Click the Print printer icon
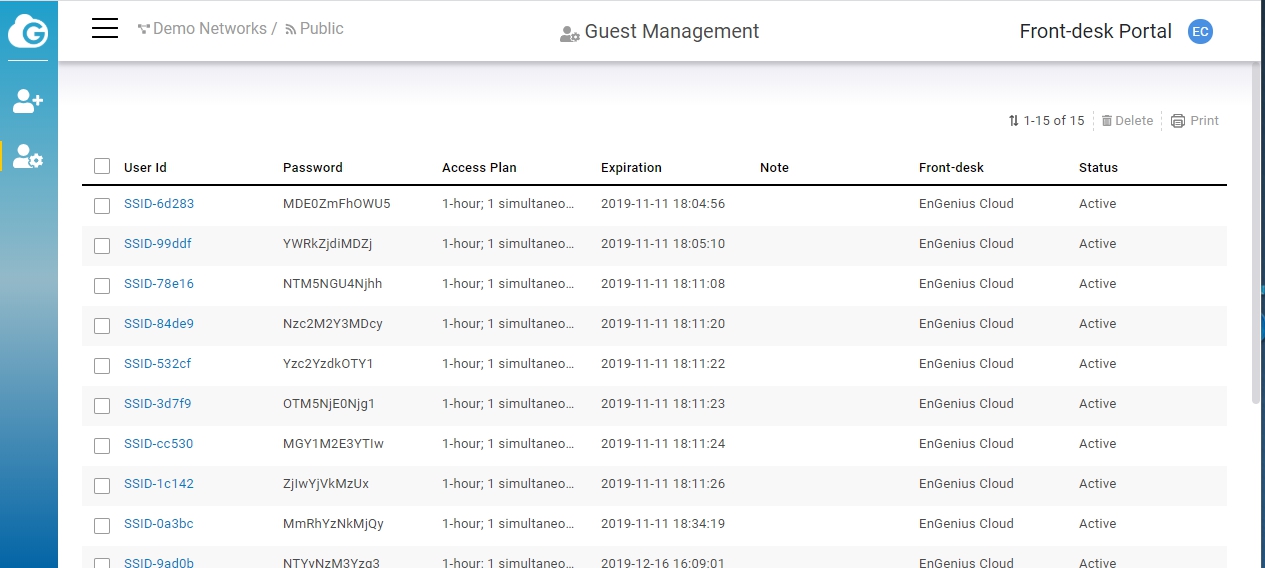 (x=1178, y=121)
